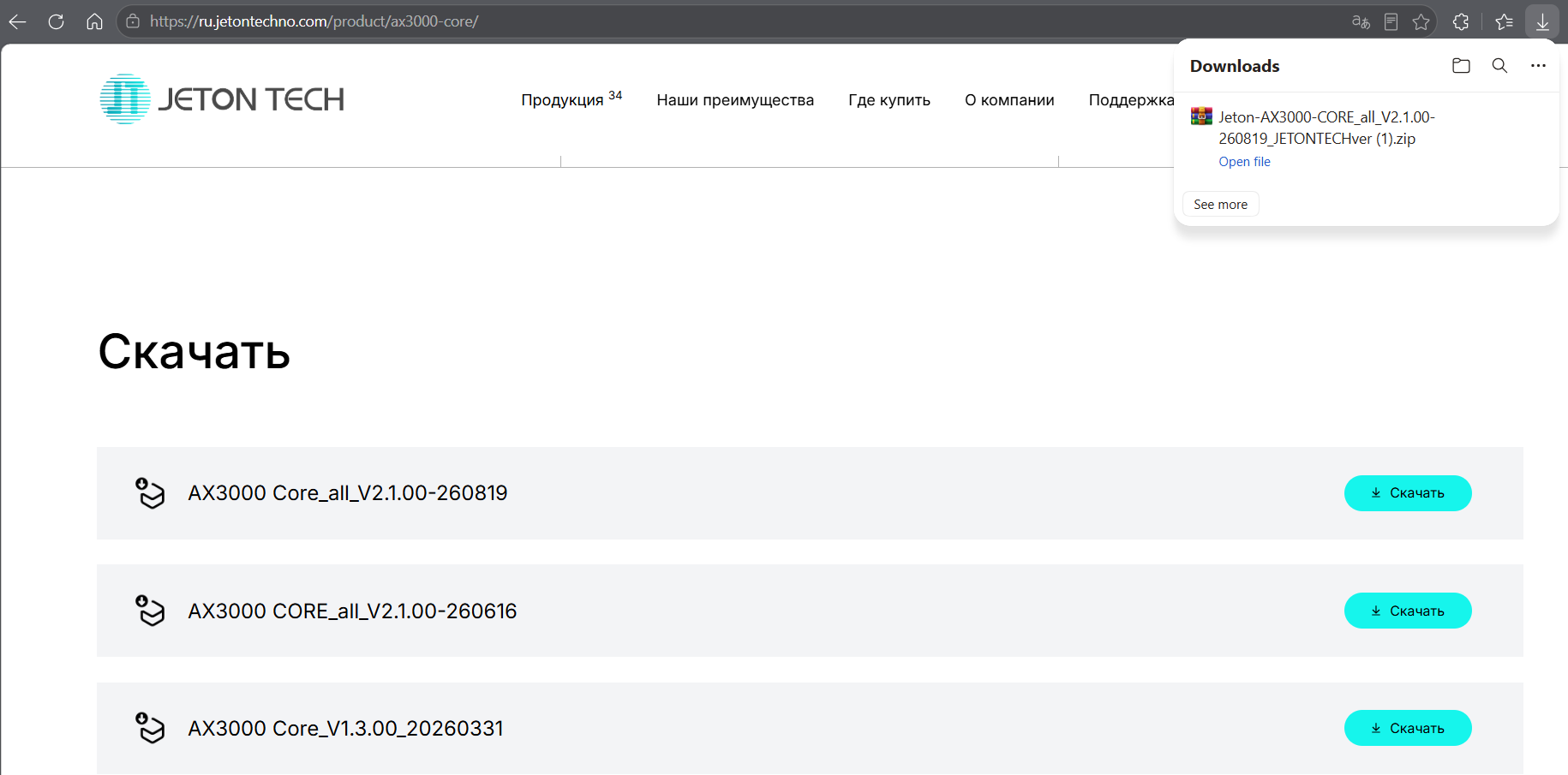Click the Скачать page heading
Image resolution: width=1568 pixels, height=775 pixels.
[195, 351]
